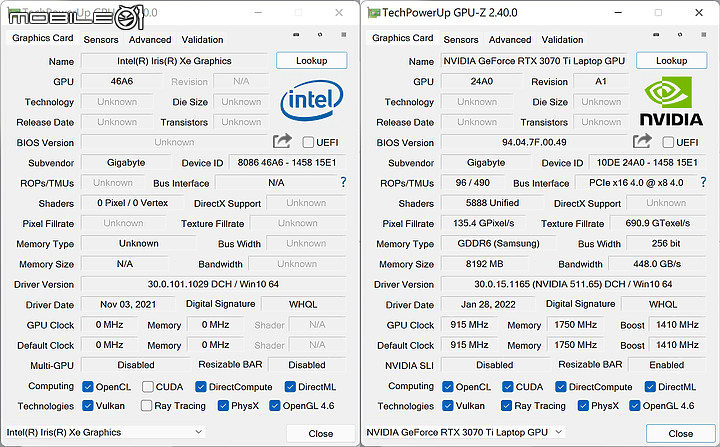Click the refresh icon in Intel window
Screen dimensions: 720x447
point(320,34)
